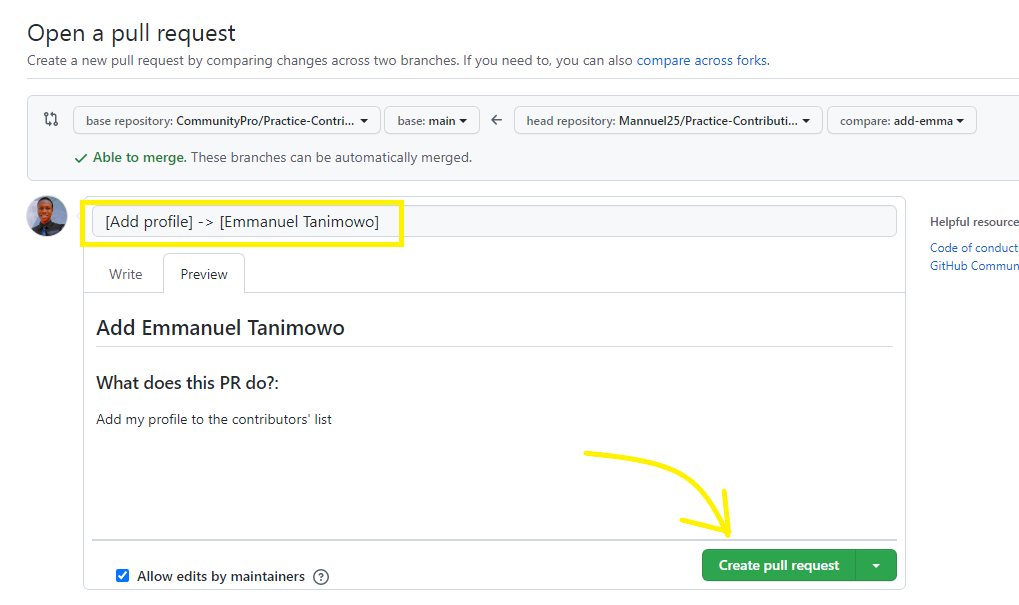Click the left arrow between base and head
The image size is (1019, 605).
[x=496, y=119]
